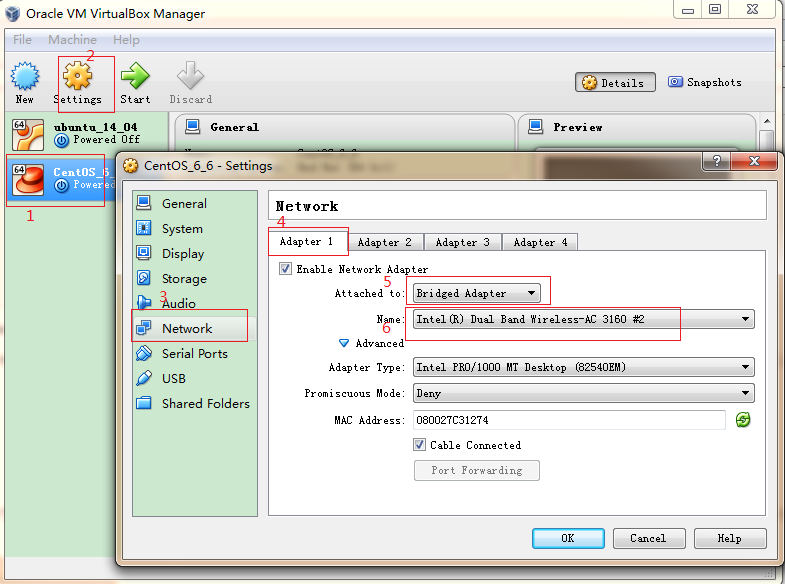This screenshot has width=785, height=584.
Task: Click the General settings icon in sidebar
Action: click(144, 203)
